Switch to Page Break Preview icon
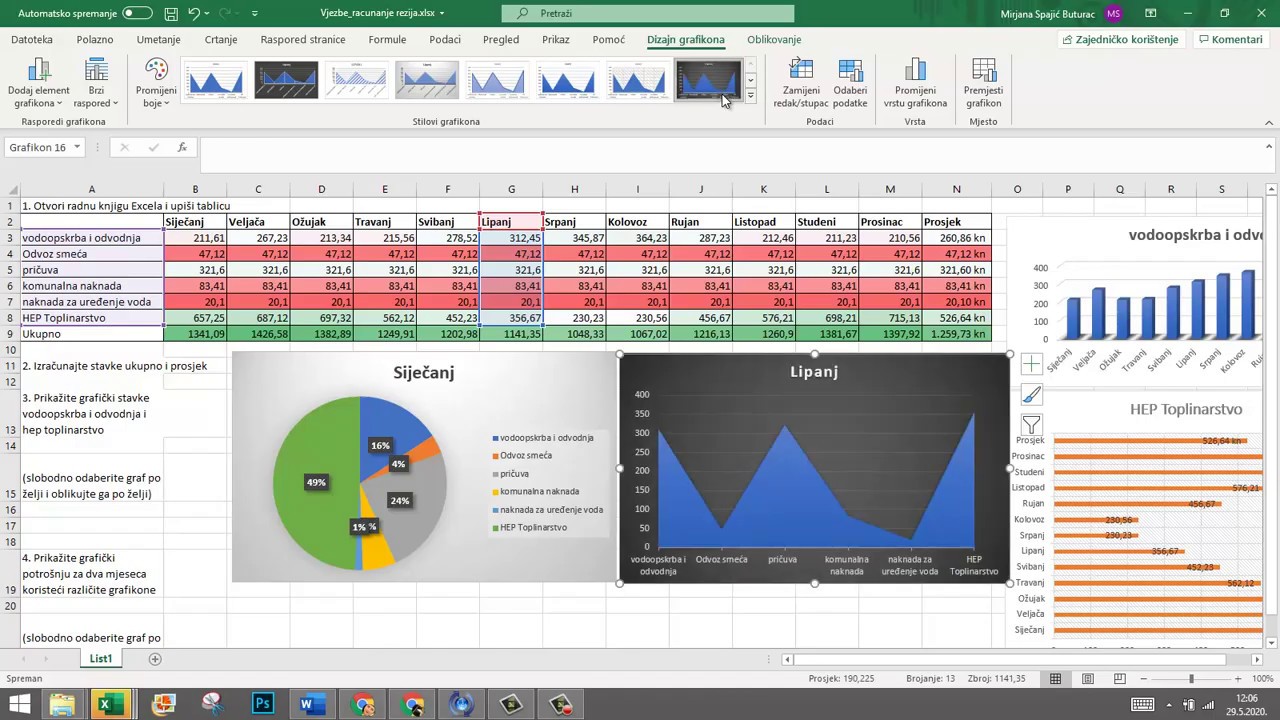The height and width of the screenshot is (720, 1280). point(1119,679)
